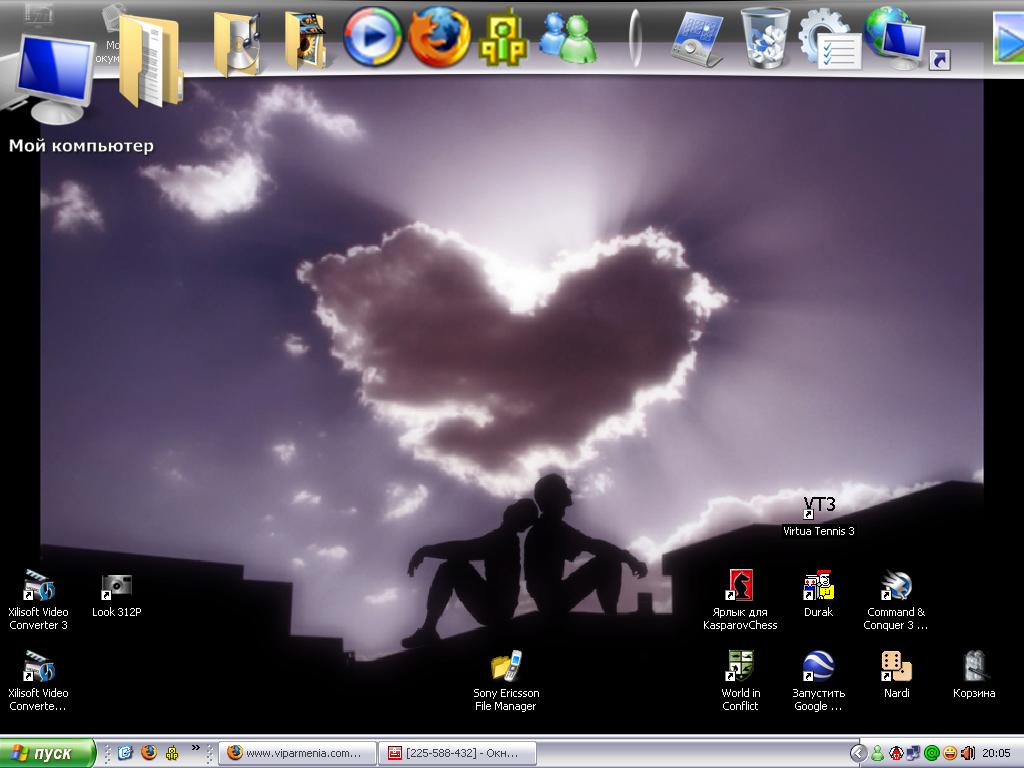Show hidden system tray icons
Image resolution: width=1024 pixels, height=768 pixels.
click(858, 753)
